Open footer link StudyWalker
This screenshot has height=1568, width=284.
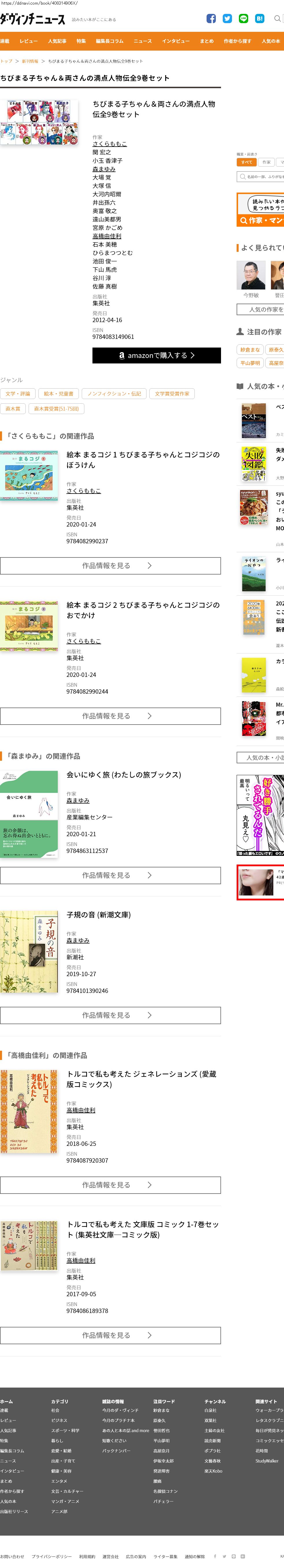click(x=267, y=1461)
